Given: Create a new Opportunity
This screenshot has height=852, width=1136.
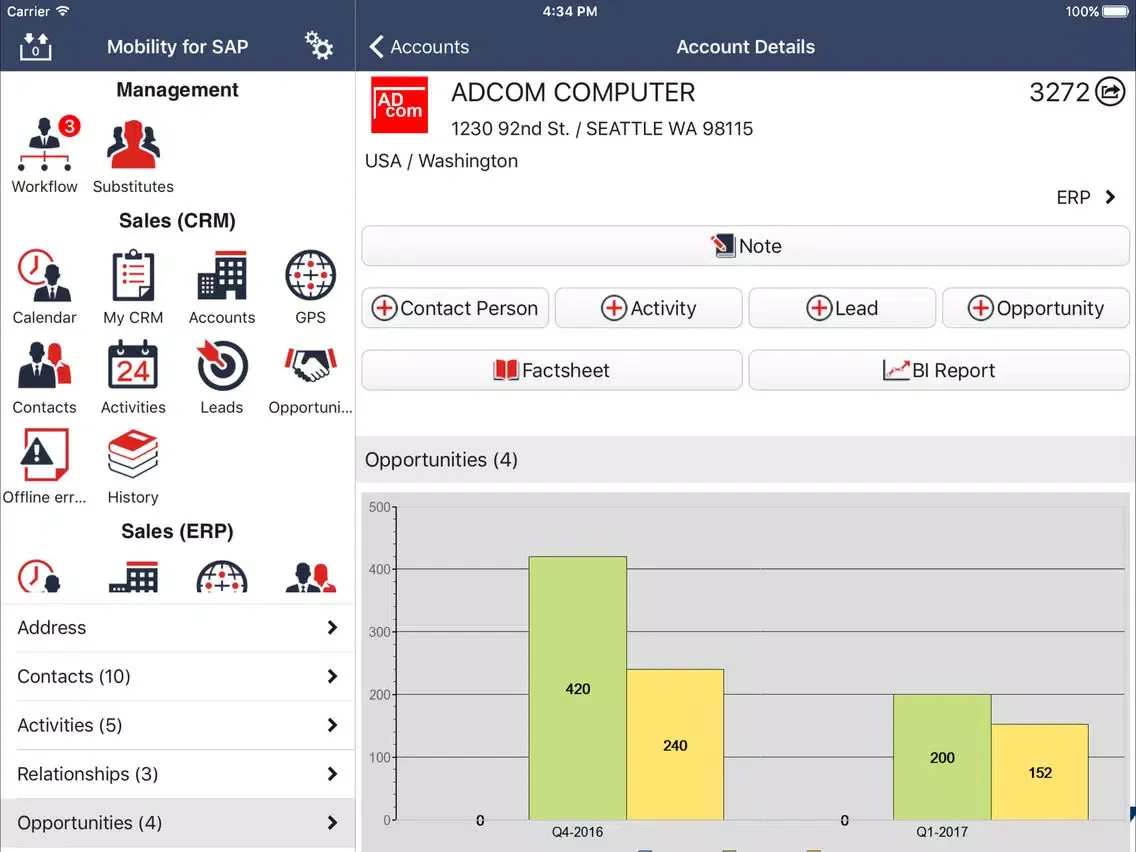Looking at the screenshot, I should 1036,308.
